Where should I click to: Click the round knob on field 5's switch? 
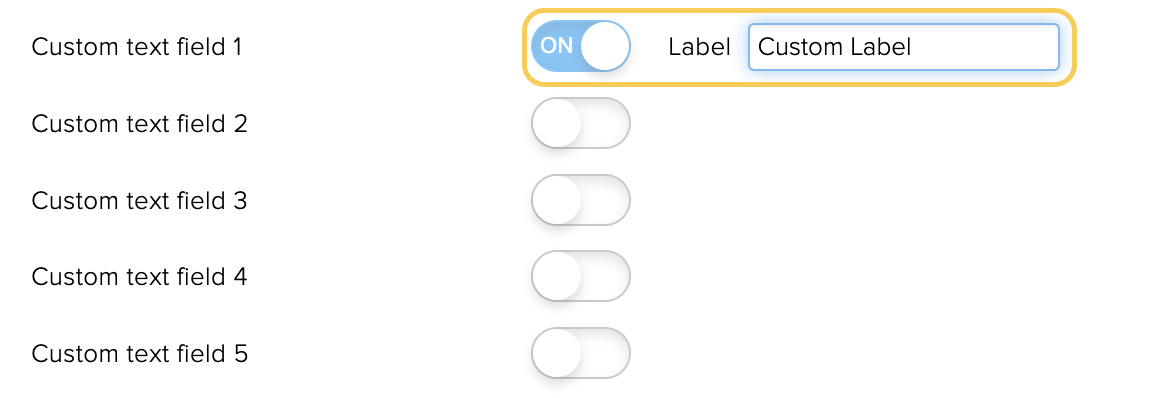point(557,353)
